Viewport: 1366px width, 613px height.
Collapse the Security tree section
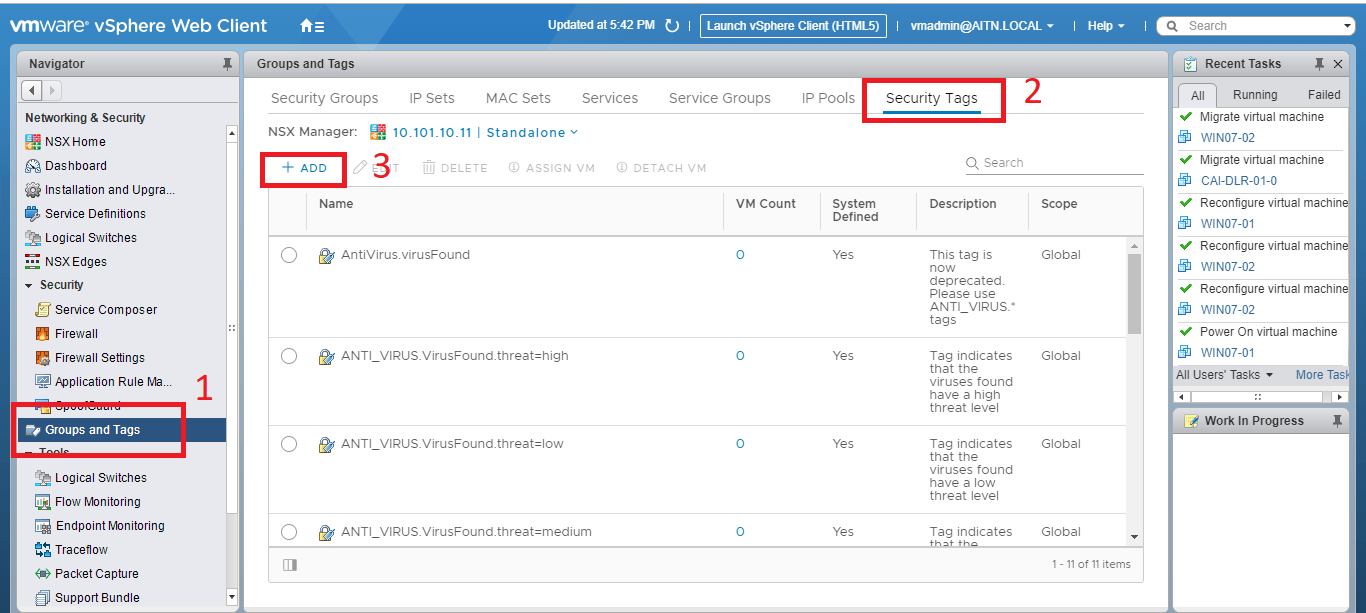[x=29, y=286]
